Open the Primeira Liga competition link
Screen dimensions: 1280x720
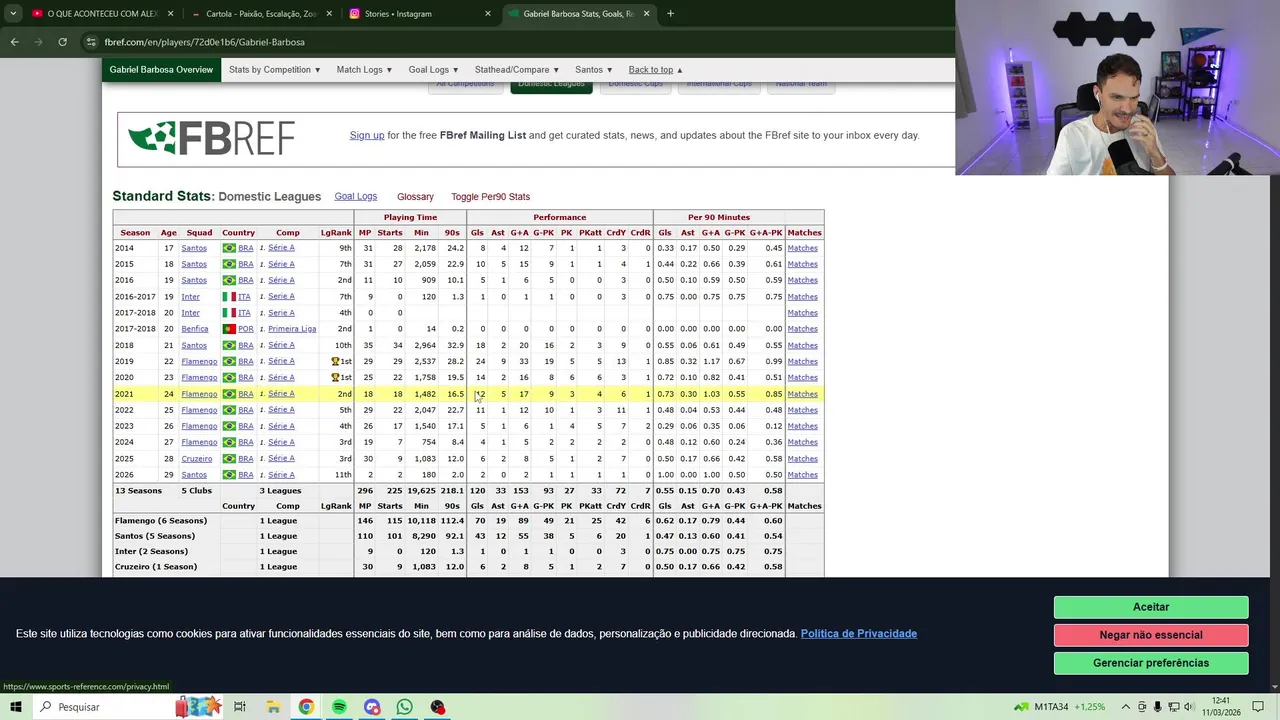coord(291,329)
